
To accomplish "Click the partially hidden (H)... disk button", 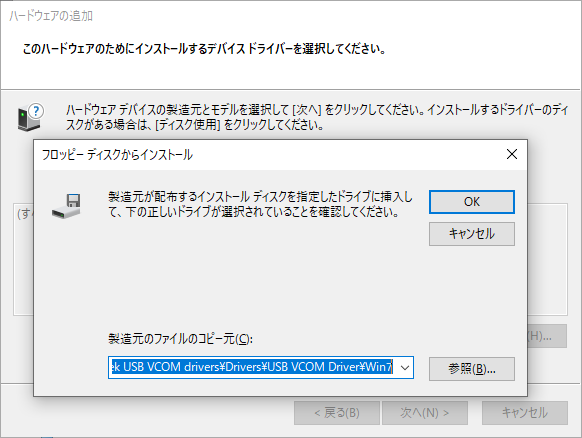I will click(547, 336).
